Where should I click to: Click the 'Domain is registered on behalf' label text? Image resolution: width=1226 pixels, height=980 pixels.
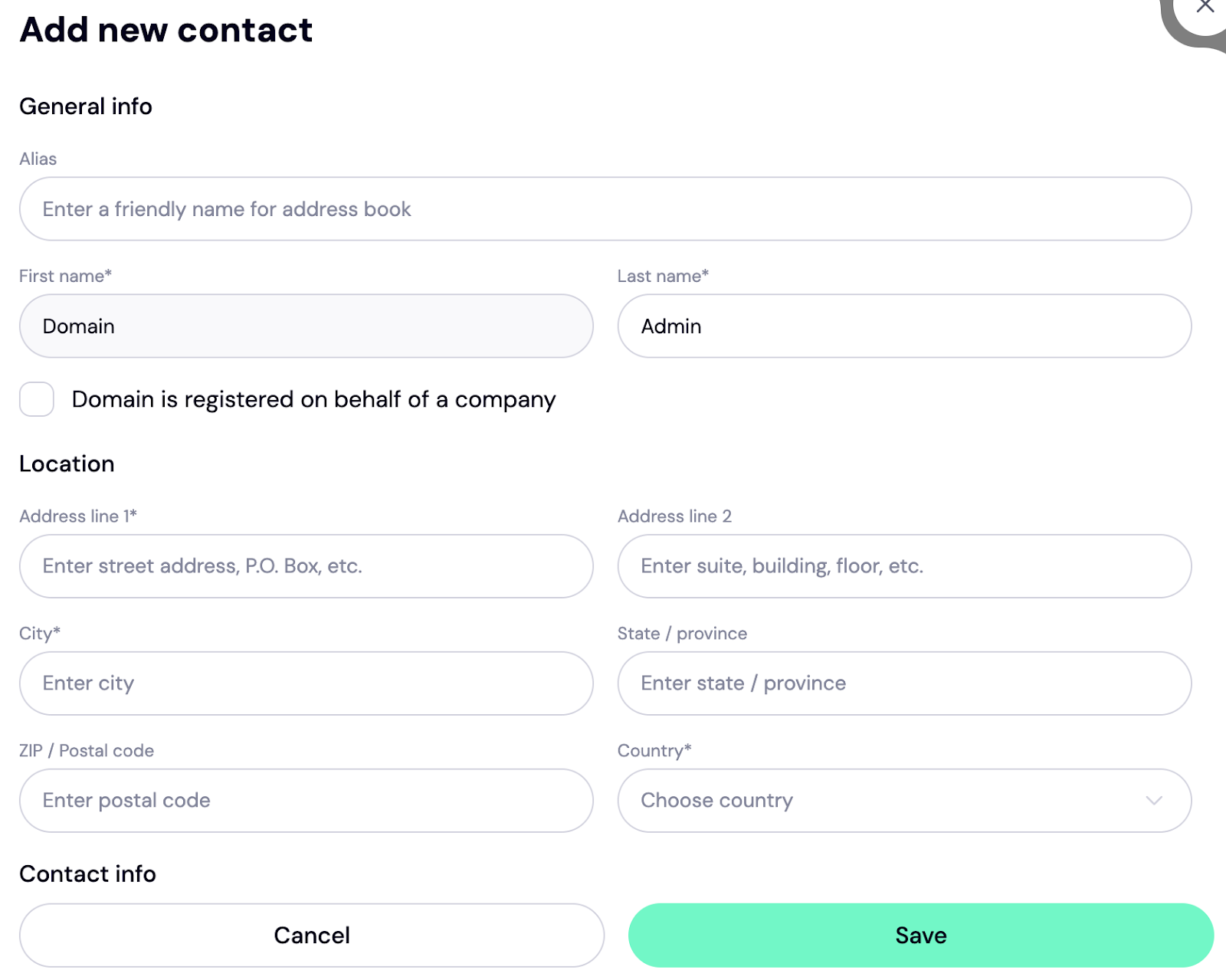coord(313,399)
